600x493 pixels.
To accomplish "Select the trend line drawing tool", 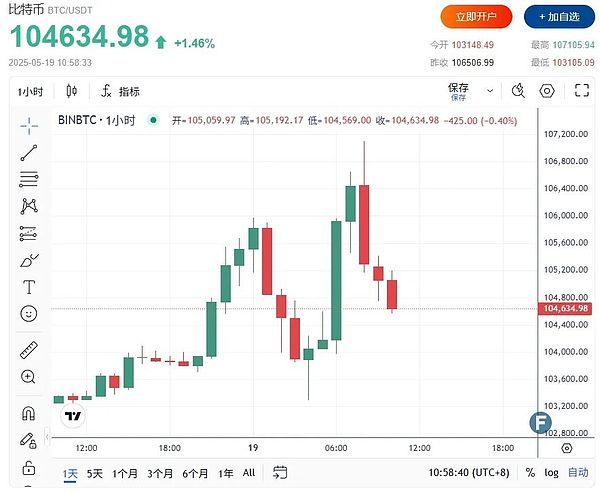I will [x=28, y=153].
